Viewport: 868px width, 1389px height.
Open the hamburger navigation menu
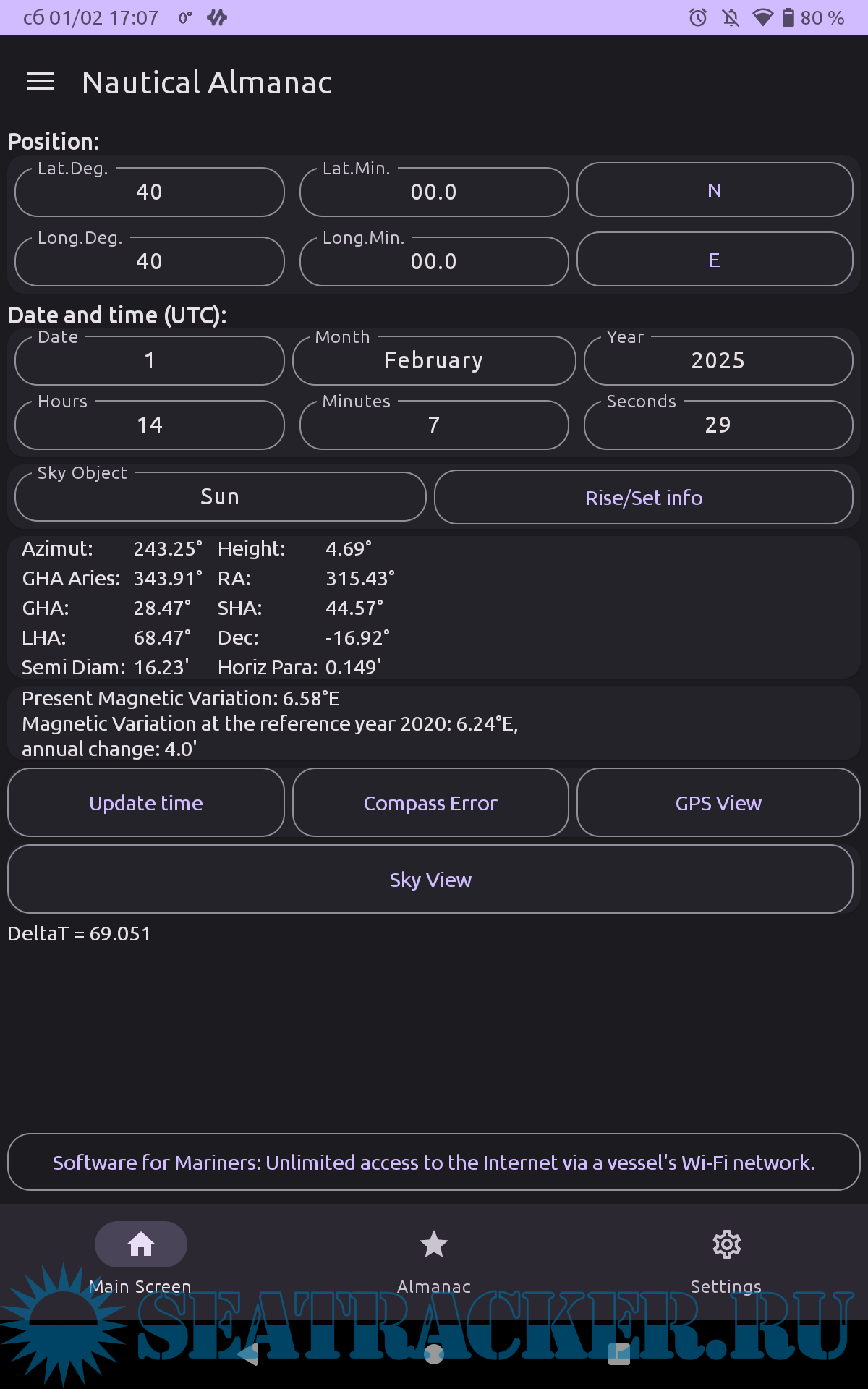41,82
